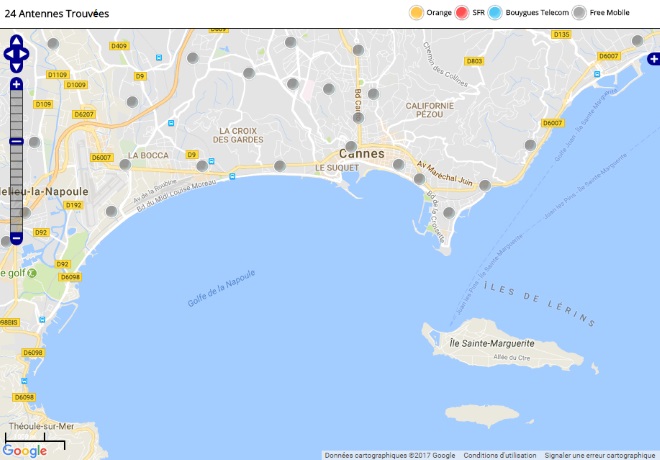Open Signaler une erreur cartographique link
The width and height of the screenshot is (660, 460).
point(600,455)
